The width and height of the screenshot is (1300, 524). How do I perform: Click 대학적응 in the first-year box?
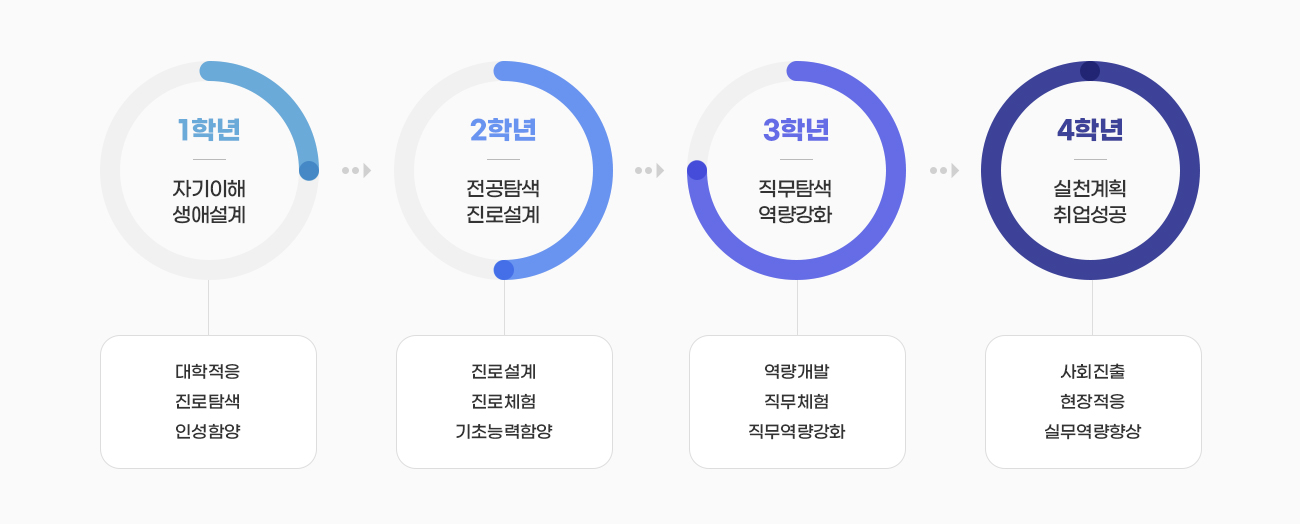(x=208, y=372)
